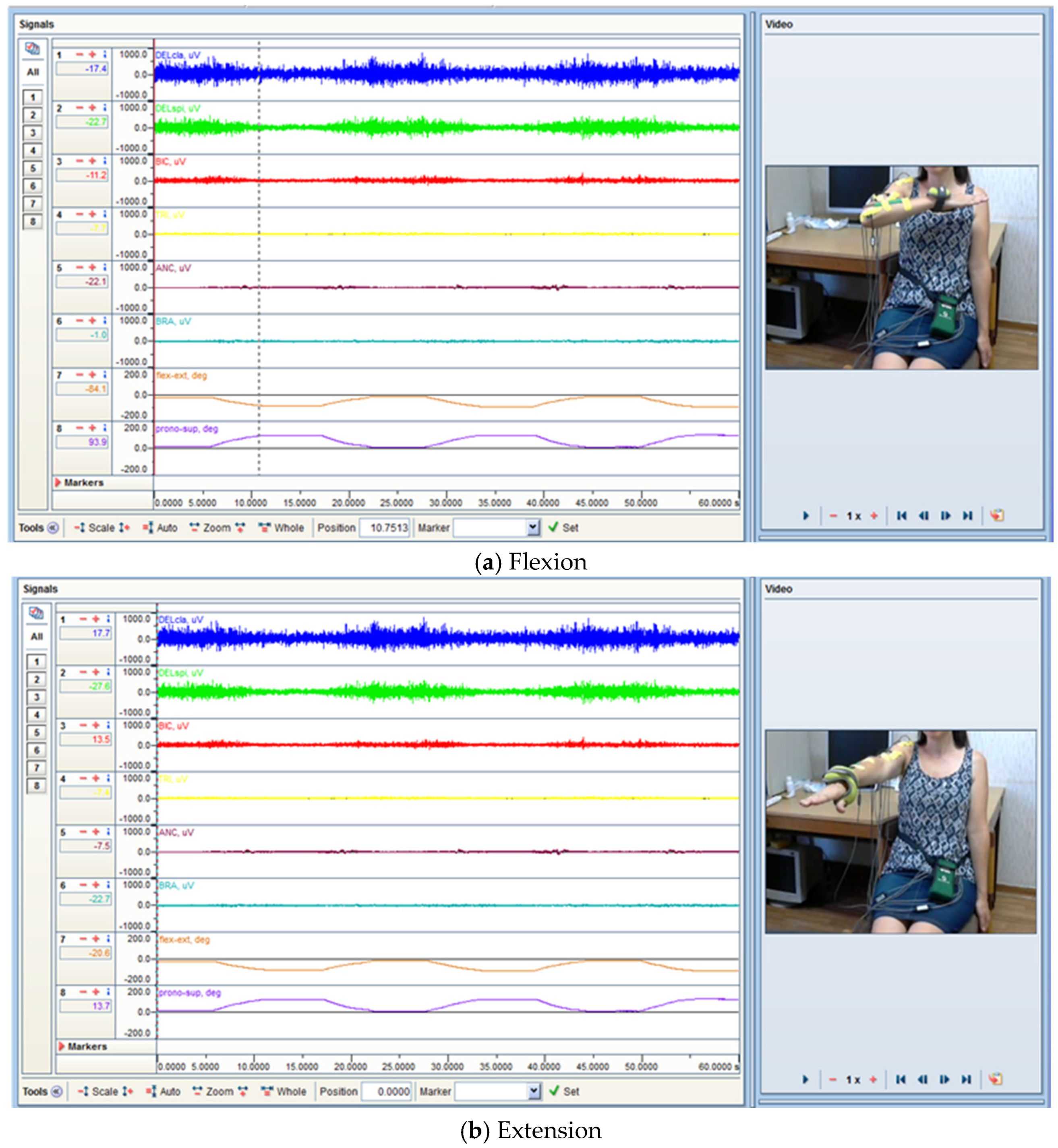Click the Position field showing 10.7513
1058x1148 pixels.
tap(384, 527)
